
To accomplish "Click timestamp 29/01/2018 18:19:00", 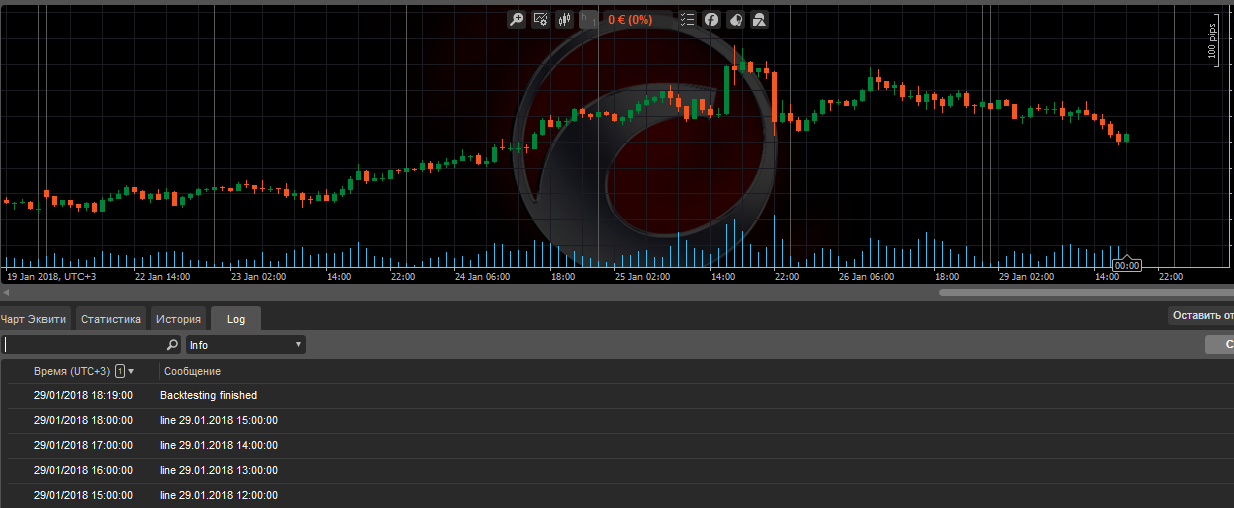I will click(x=83, y=395).
